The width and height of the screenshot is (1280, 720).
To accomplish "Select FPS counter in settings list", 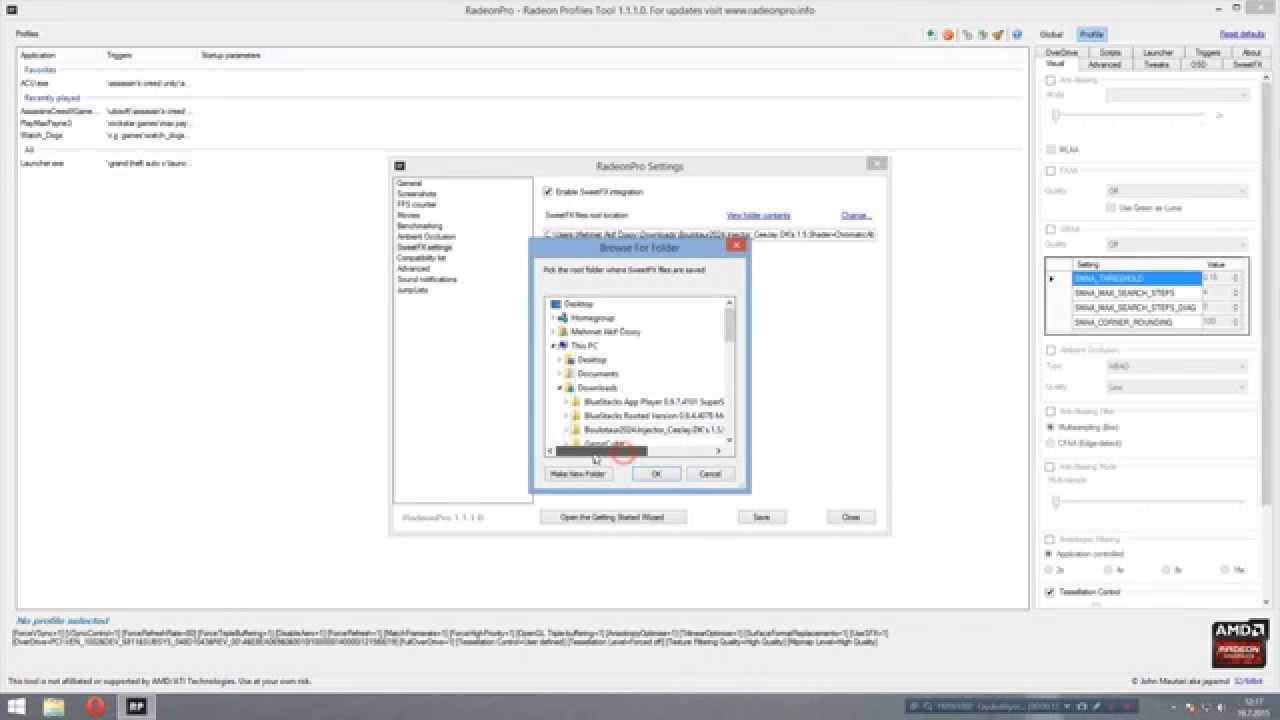I will click(x=416, y=204).
